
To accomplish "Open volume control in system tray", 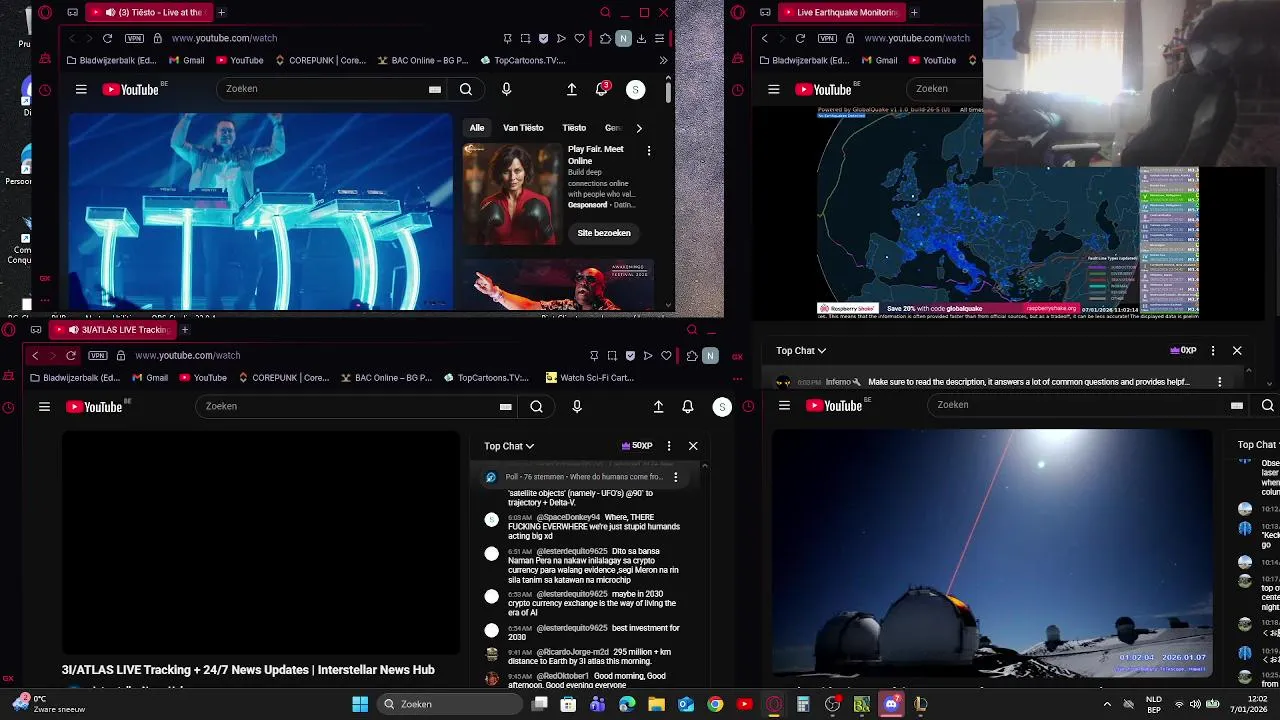I will [1195, 704].
